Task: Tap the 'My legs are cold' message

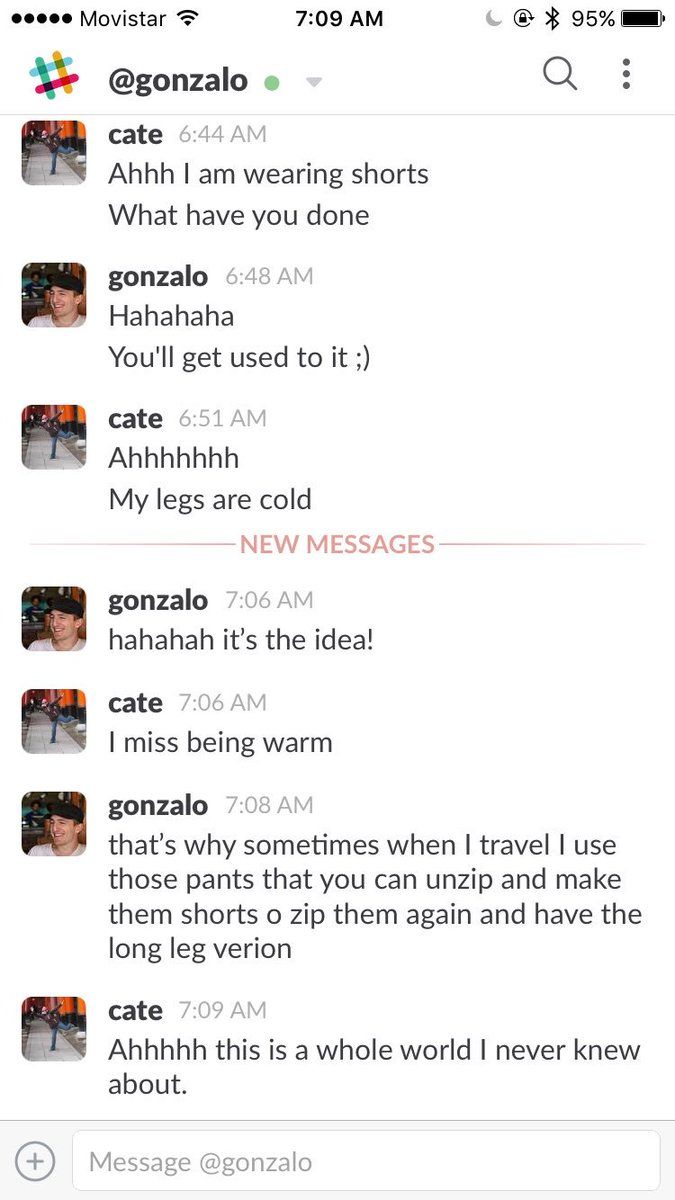Action: tap(210, 499)
